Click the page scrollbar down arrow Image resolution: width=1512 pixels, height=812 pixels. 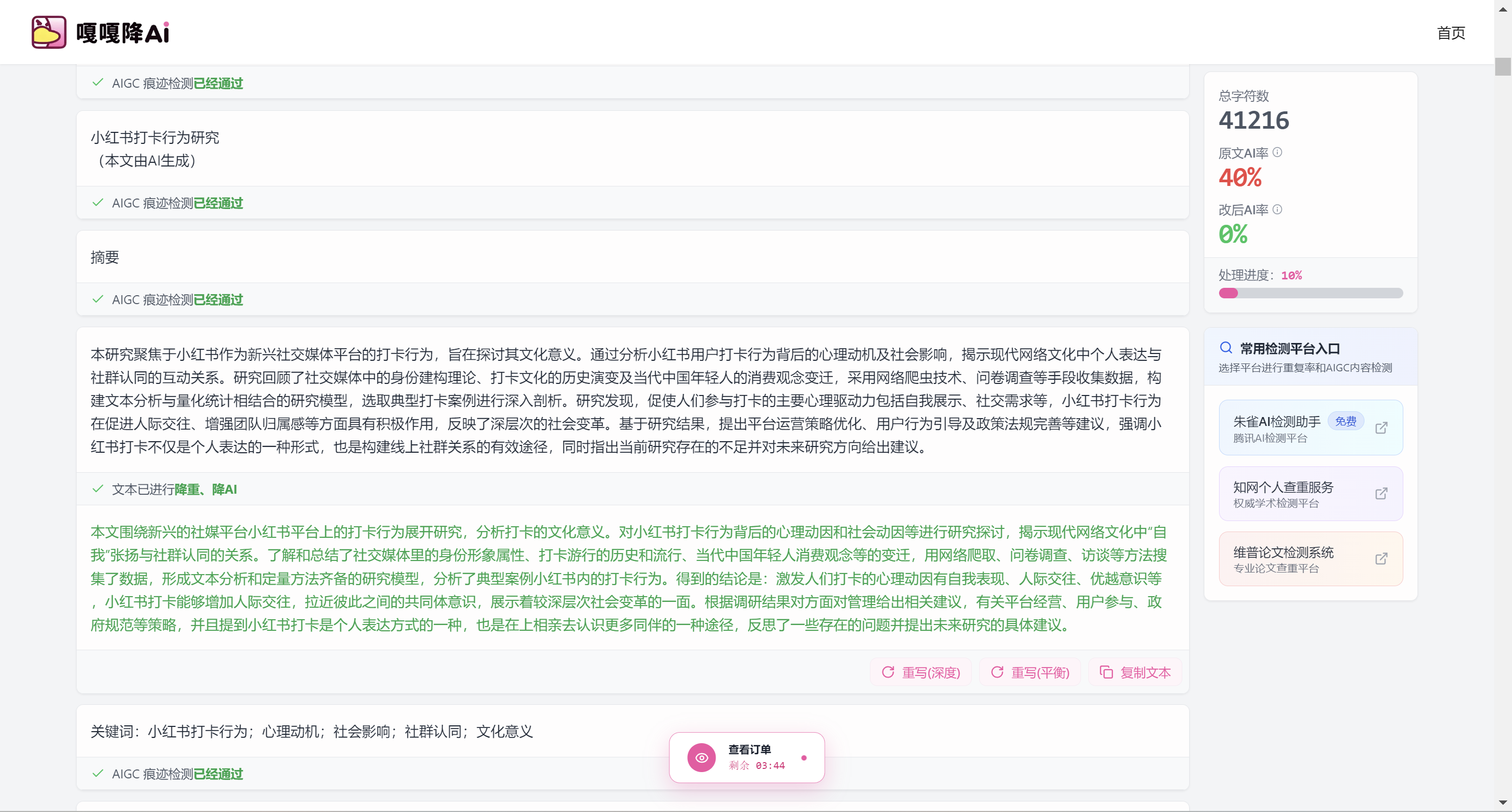tap(1502, 803)
